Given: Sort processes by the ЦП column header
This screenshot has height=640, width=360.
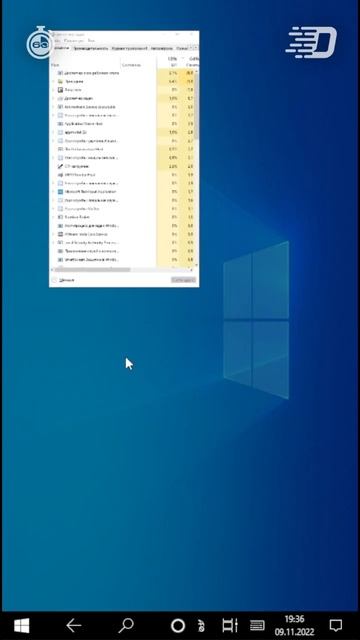Looking at the screenshot, I should click(173, 62).
